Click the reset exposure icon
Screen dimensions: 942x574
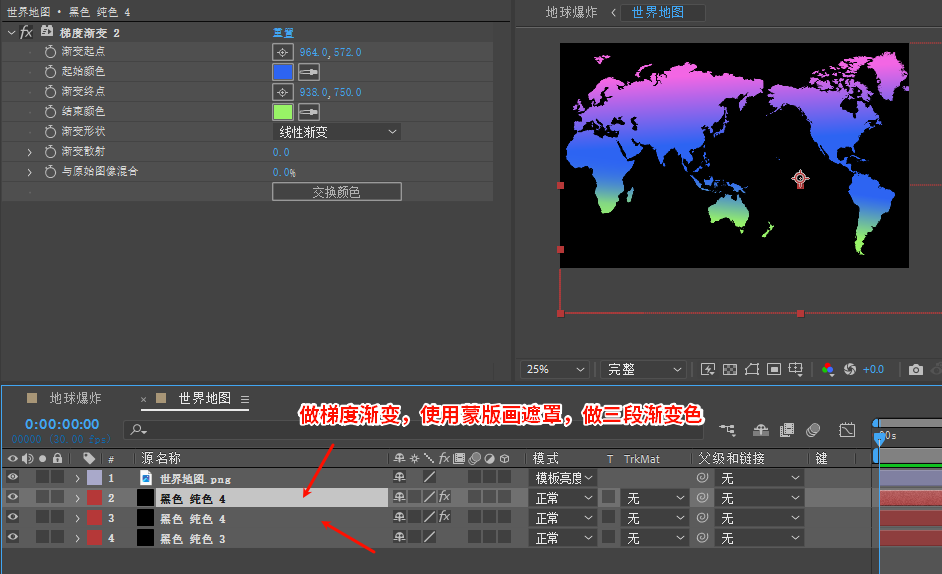(x=849, y=369)
